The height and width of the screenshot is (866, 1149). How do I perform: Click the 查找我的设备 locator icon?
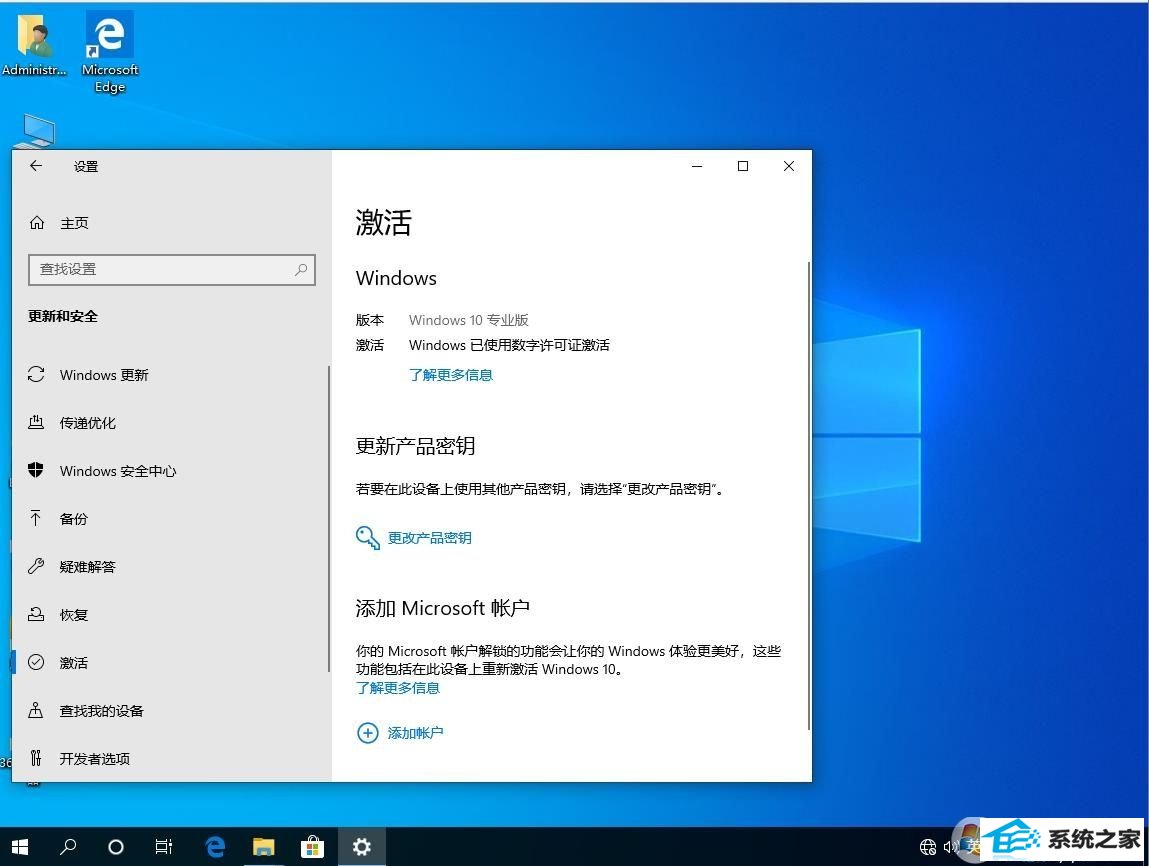35,710
